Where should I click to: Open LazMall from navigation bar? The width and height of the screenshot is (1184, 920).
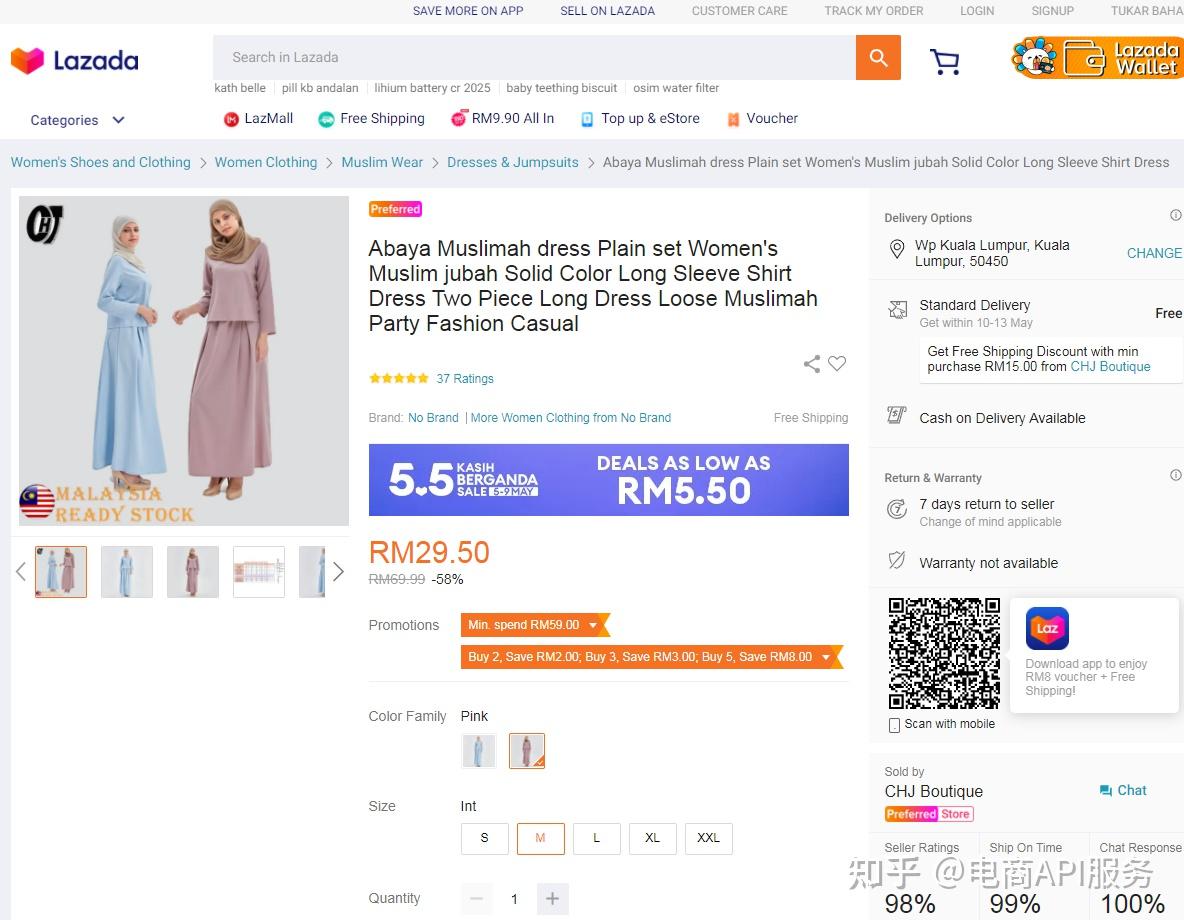click(x=258, y=118)
